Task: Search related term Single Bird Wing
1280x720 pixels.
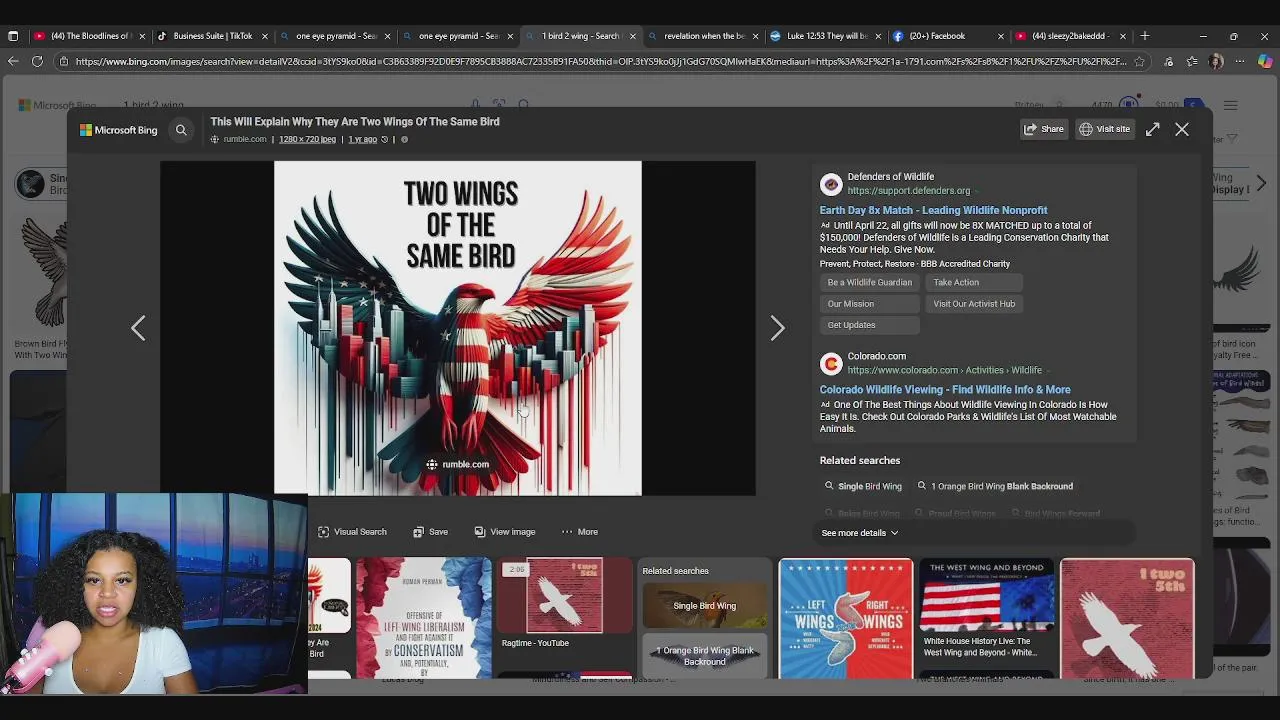Action: coord(863,486)
